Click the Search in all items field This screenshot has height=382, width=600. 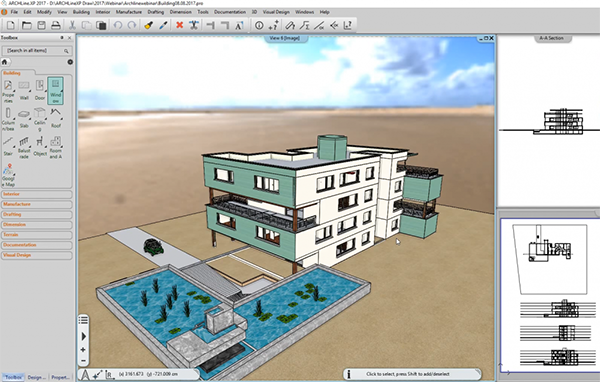pyautogui.click(x=37, y=51)
